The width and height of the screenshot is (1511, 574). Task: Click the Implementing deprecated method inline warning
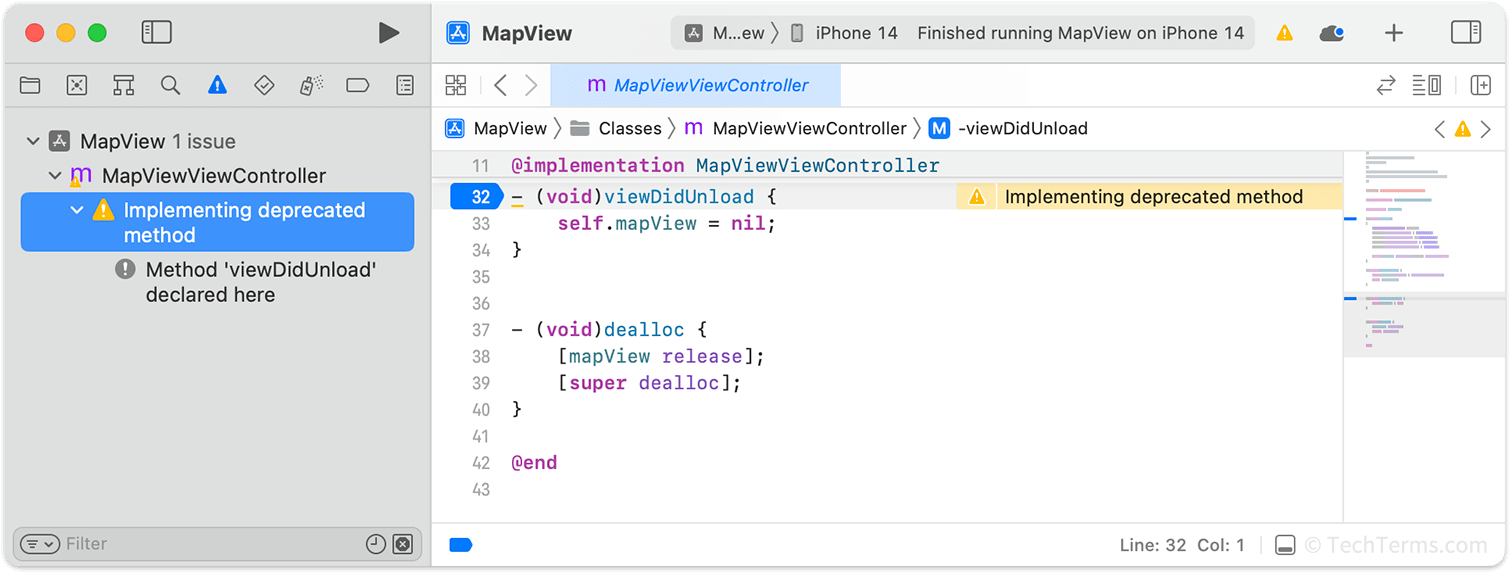point(1150,197)
